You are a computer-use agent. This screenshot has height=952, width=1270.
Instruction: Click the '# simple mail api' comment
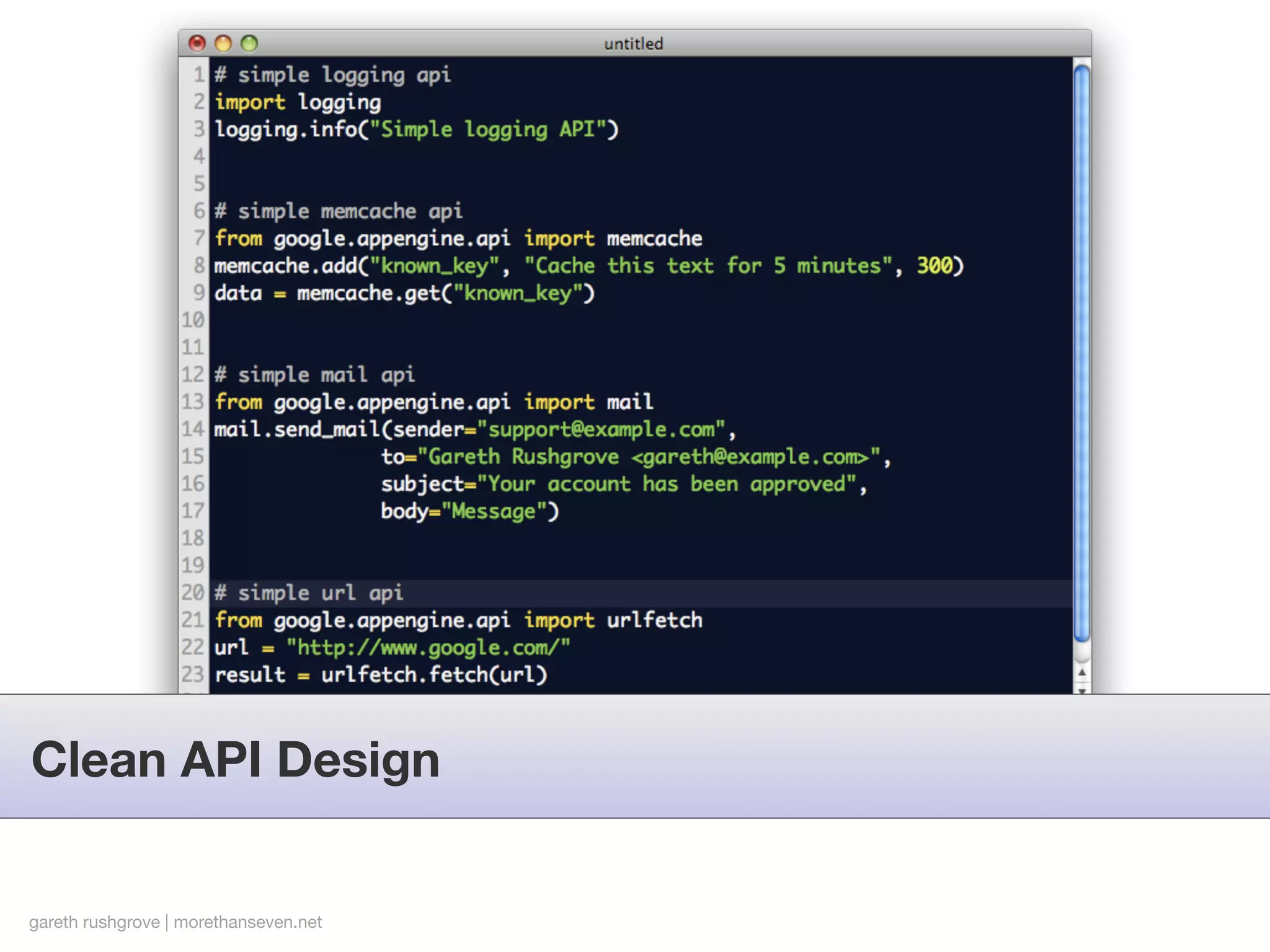coord(314,375)
